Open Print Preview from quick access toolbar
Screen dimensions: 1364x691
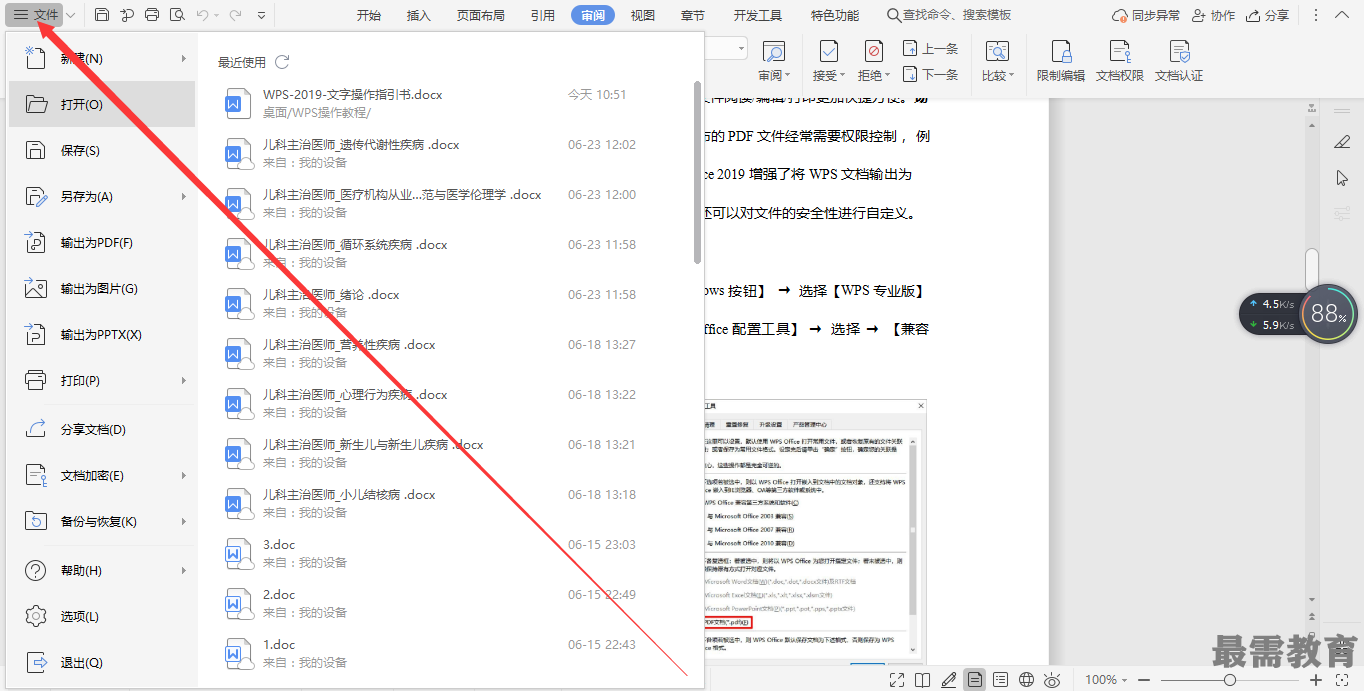click(x=177, y=15)
